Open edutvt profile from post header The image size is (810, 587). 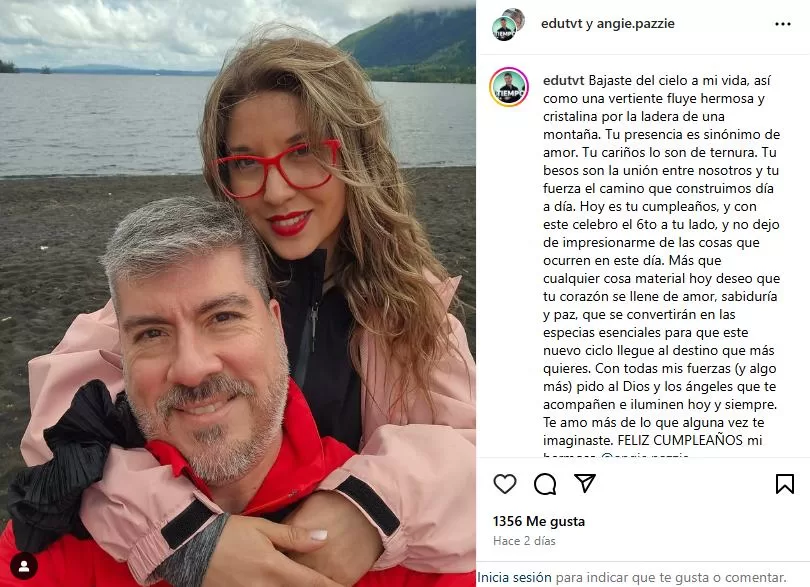pyautogui.click(x=561, y=24)
